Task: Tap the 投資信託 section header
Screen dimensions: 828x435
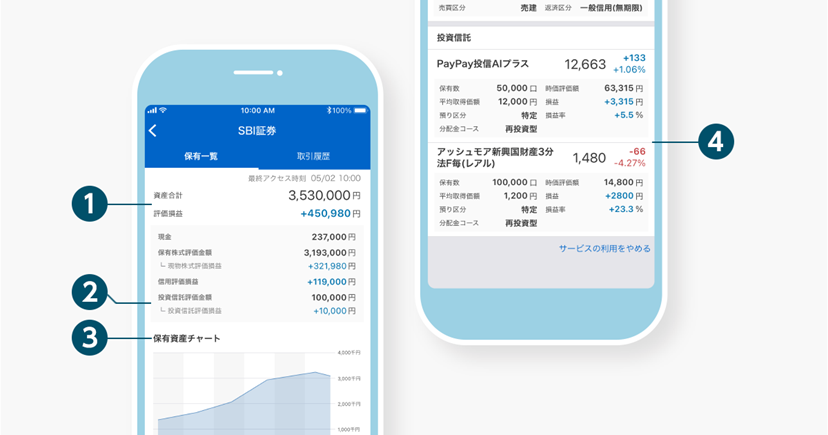Action: 454,38
